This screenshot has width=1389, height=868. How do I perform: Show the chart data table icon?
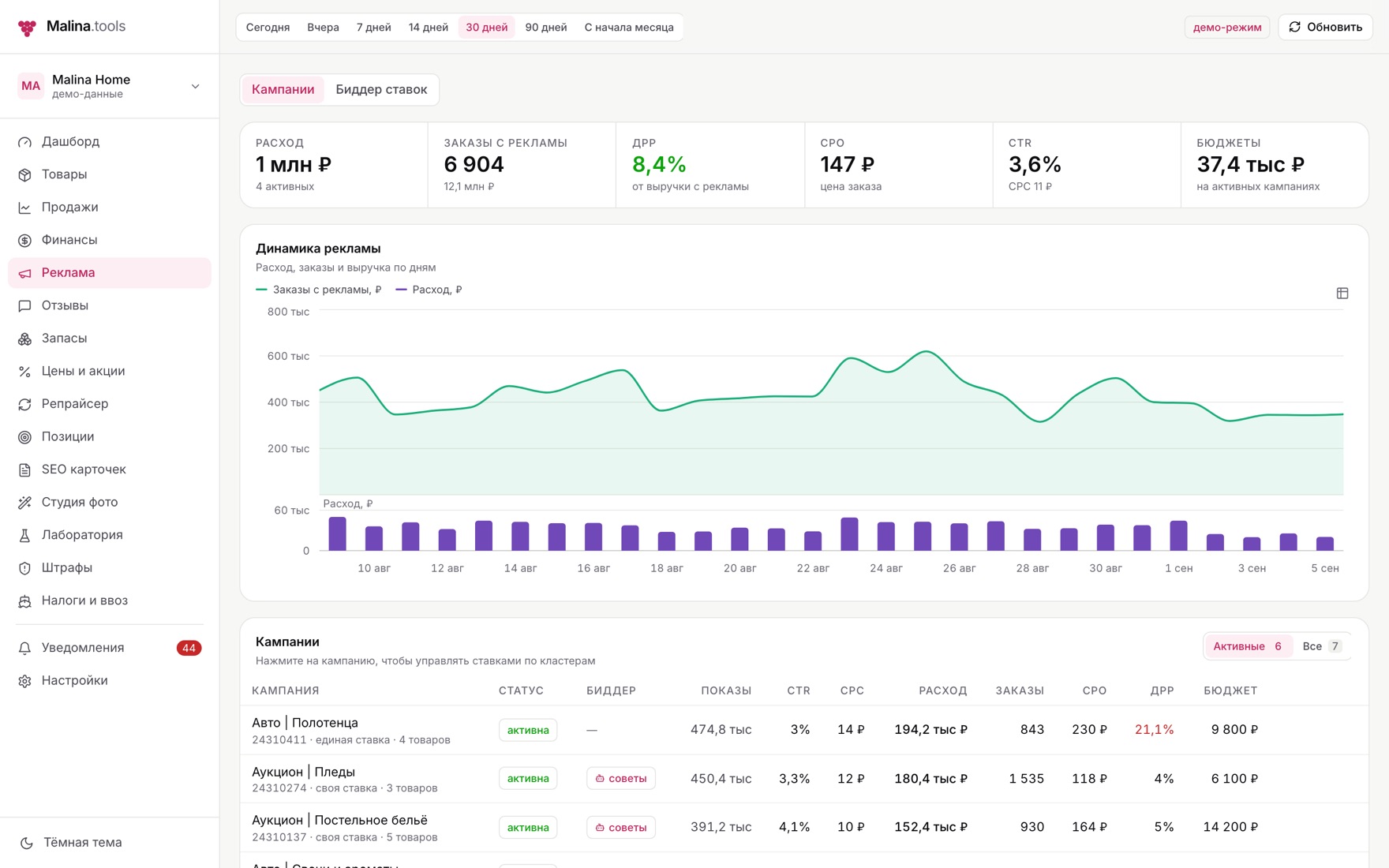pyautogui.click(x=1342, y=294)
